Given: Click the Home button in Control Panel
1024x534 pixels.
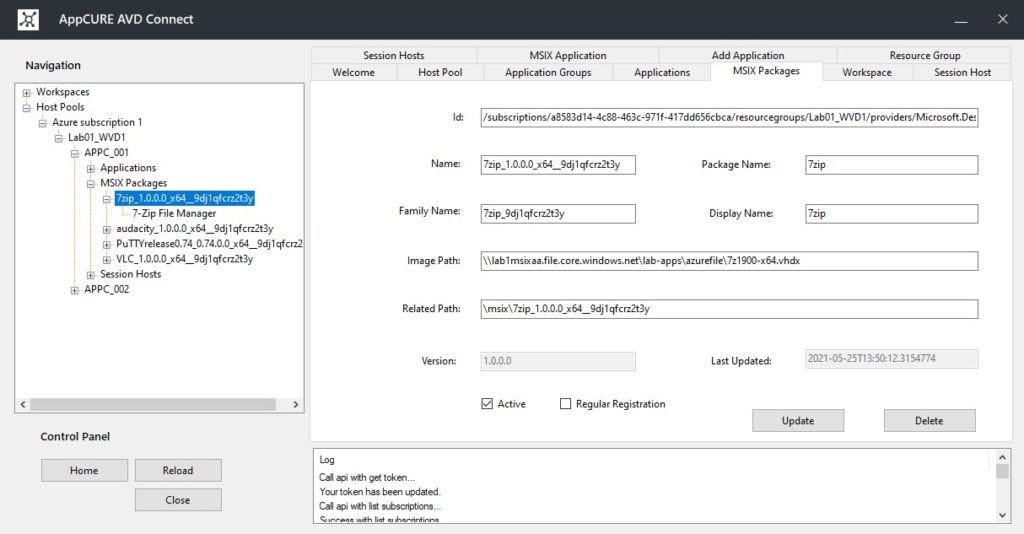Looking at the screenshot, I should click(84, 471).
